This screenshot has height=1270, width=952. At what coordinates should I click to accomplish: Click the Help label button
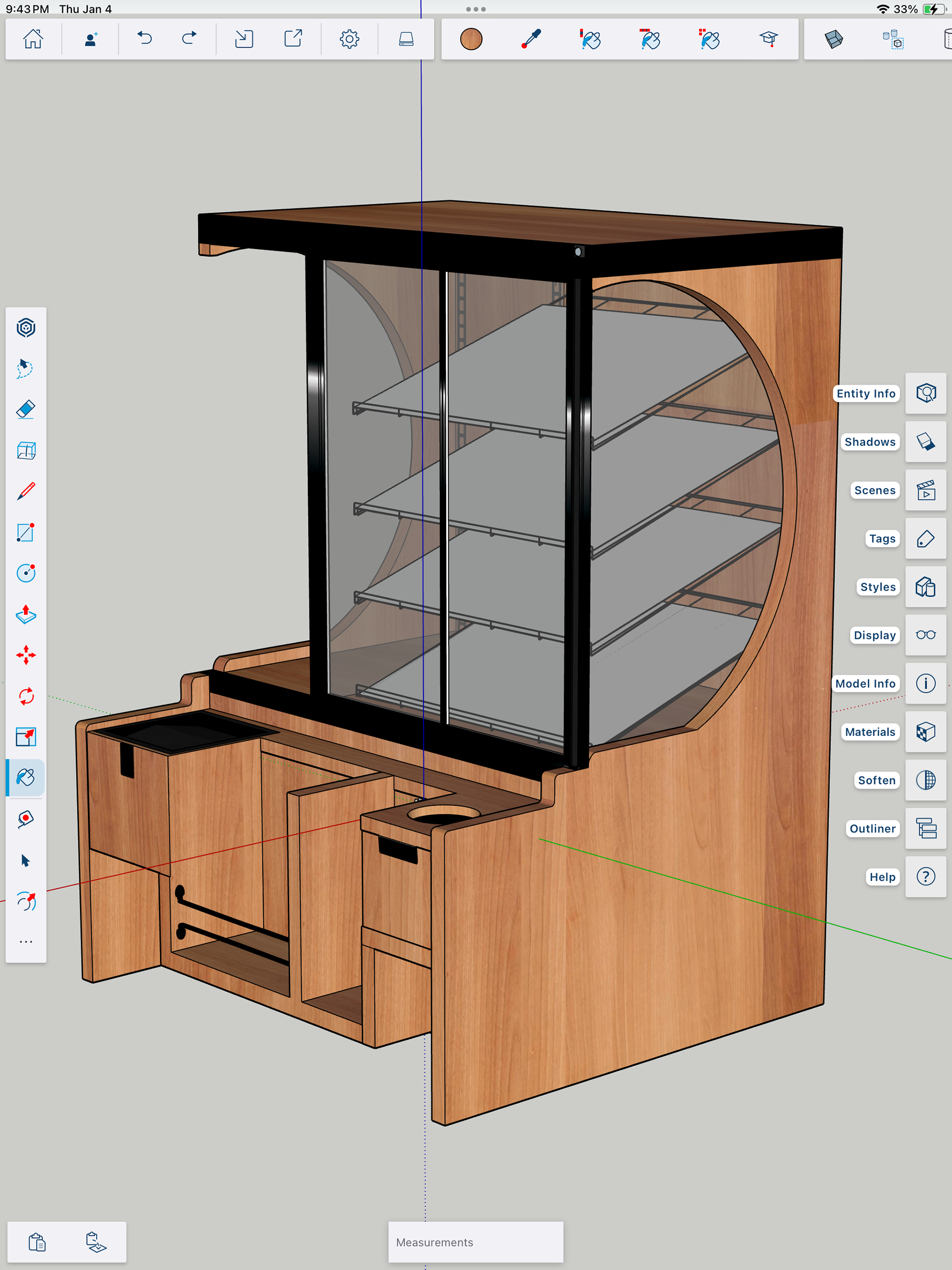[882, 877]
